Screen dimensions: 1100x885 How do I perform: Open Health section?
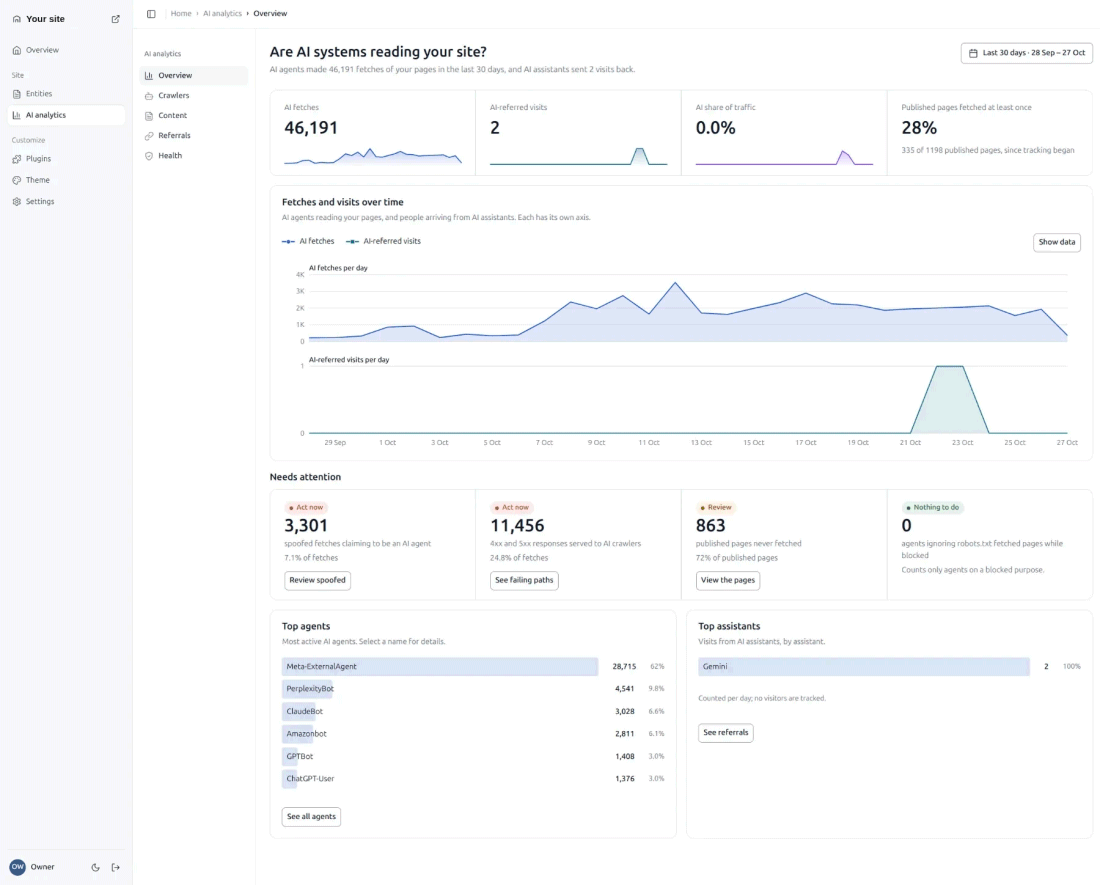click(194, 156)
